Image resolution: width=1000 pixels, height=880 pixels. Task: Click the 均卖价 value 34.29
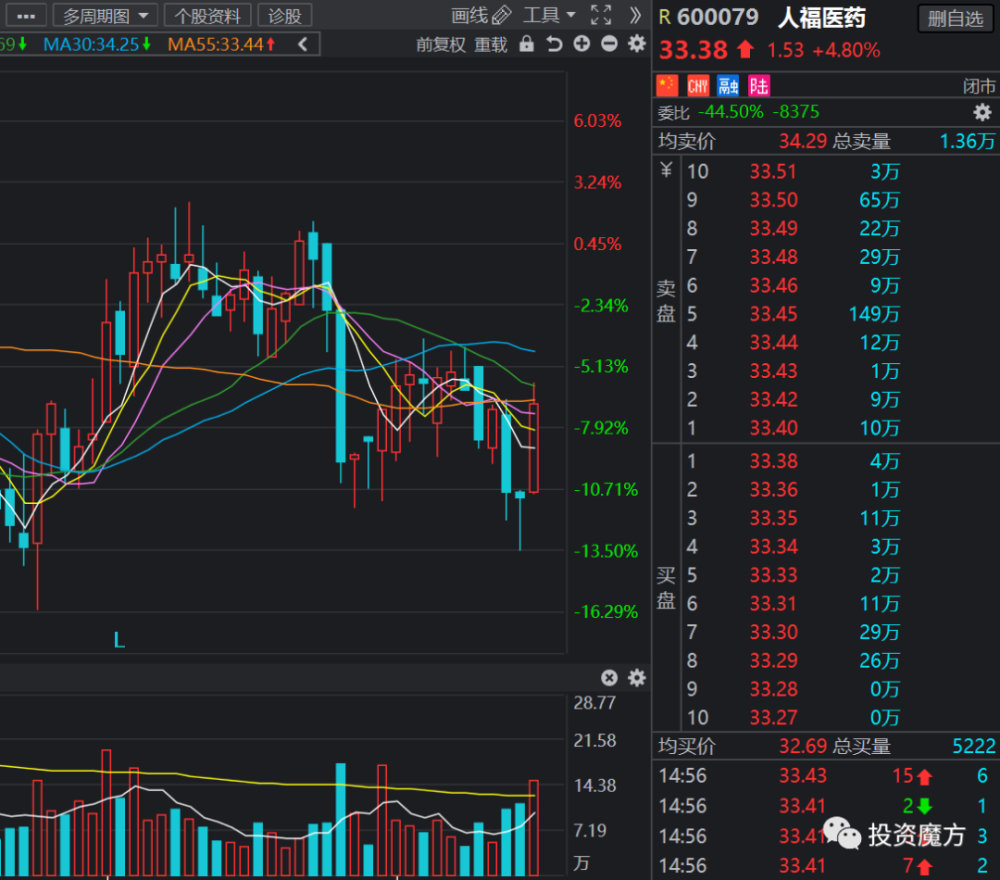[802, 141]
